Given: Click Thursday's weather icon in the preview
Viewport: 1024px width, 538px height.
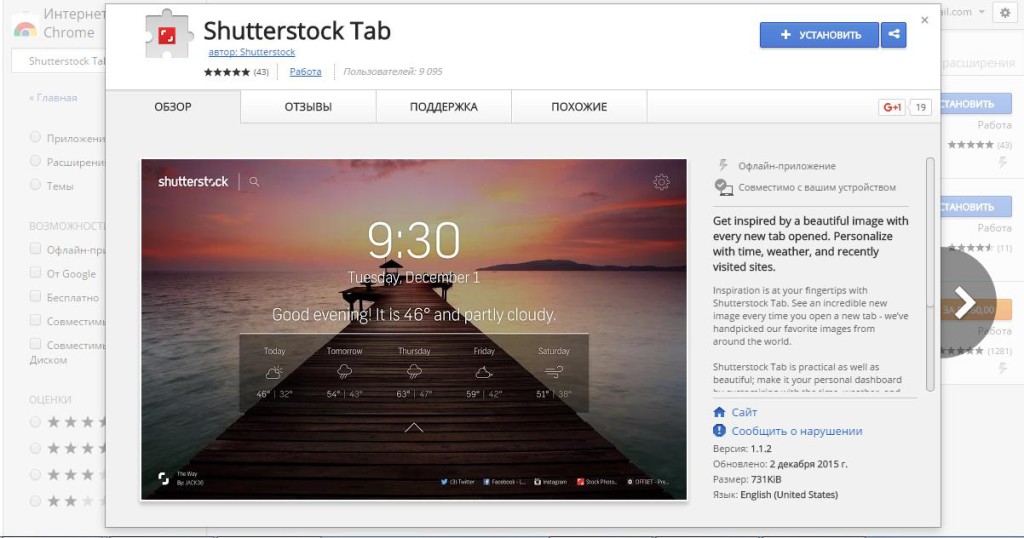Looking at the screenshot, I should coord(414,373).
